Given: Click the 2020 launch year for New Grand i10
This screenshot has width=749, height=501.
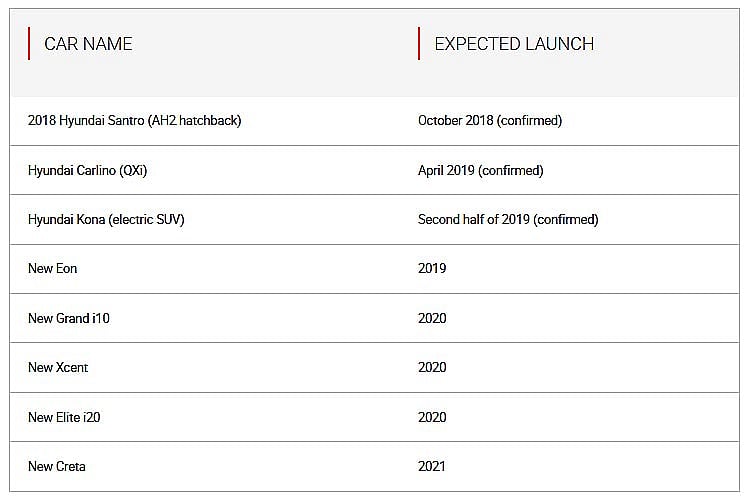Looking at the screenshot, I should click(432, 319).
